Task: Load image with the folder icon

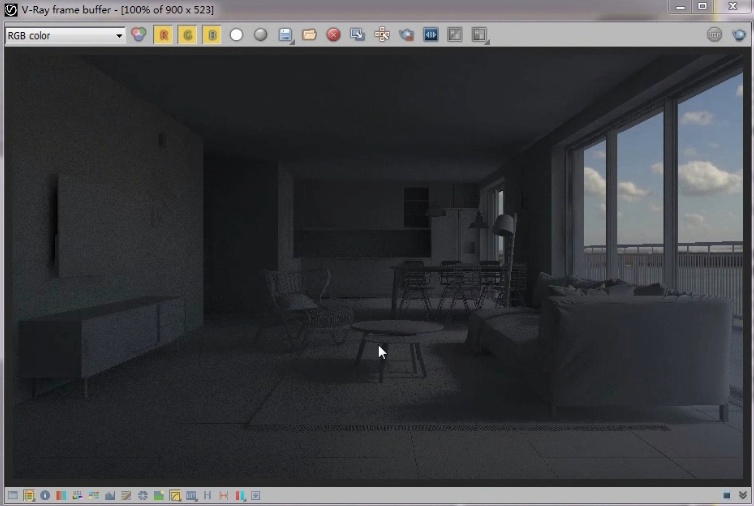Action: tap(309, 35)
